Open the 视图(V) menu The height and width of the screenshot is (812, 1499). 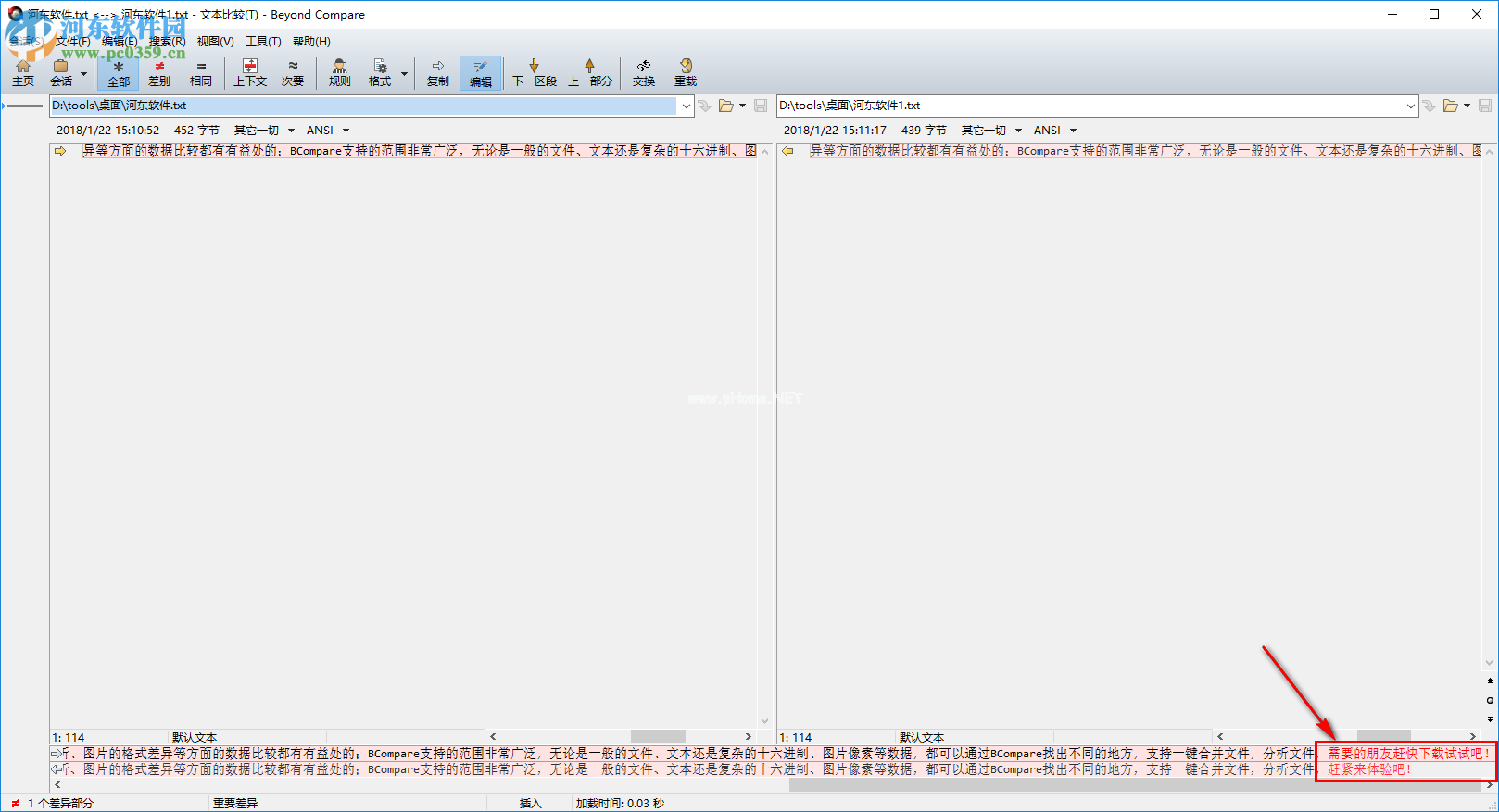tap(215, 41)
